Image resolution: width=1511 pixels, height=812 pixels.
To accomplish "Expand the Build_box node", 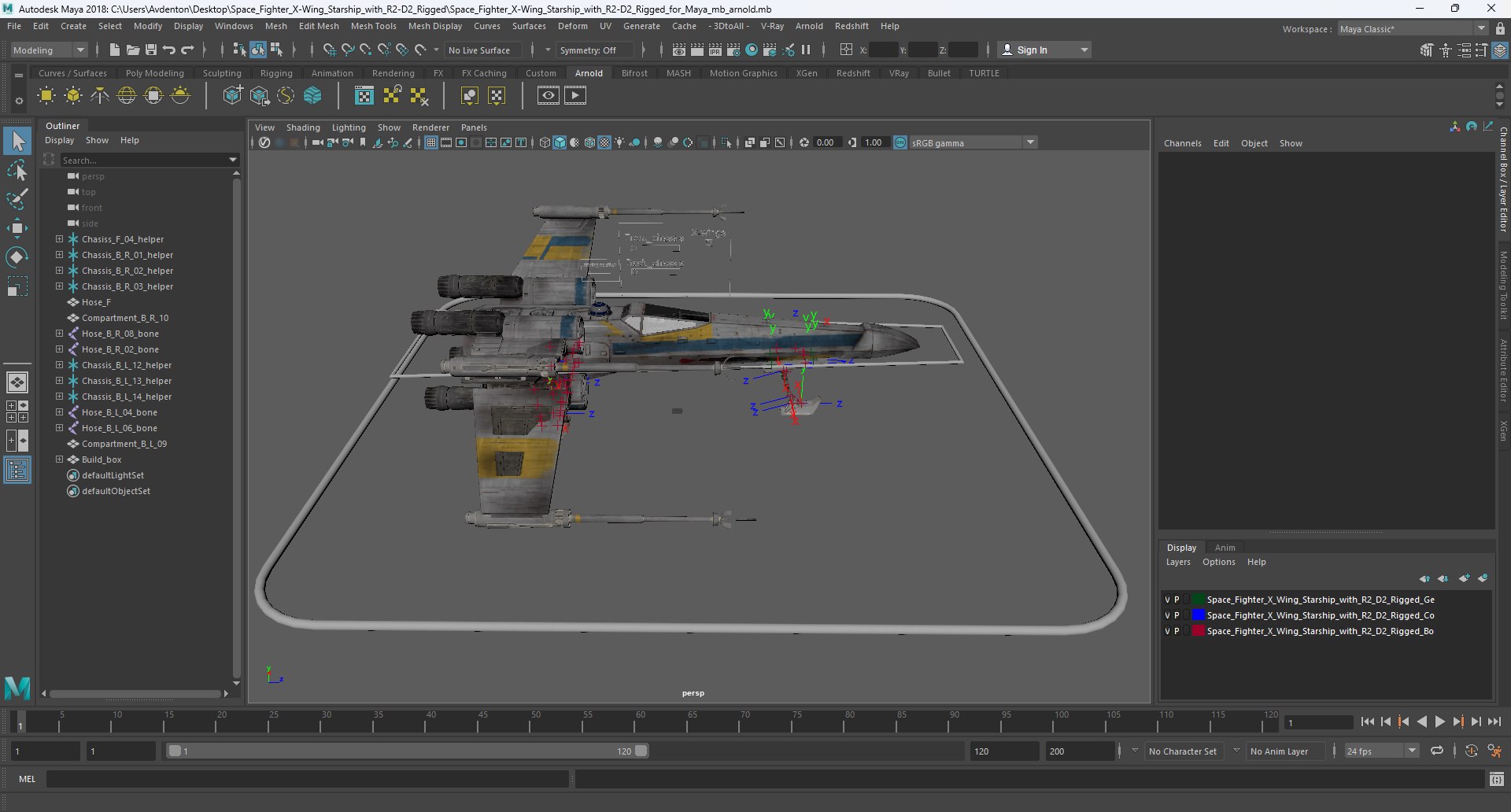I will [59, 459].
